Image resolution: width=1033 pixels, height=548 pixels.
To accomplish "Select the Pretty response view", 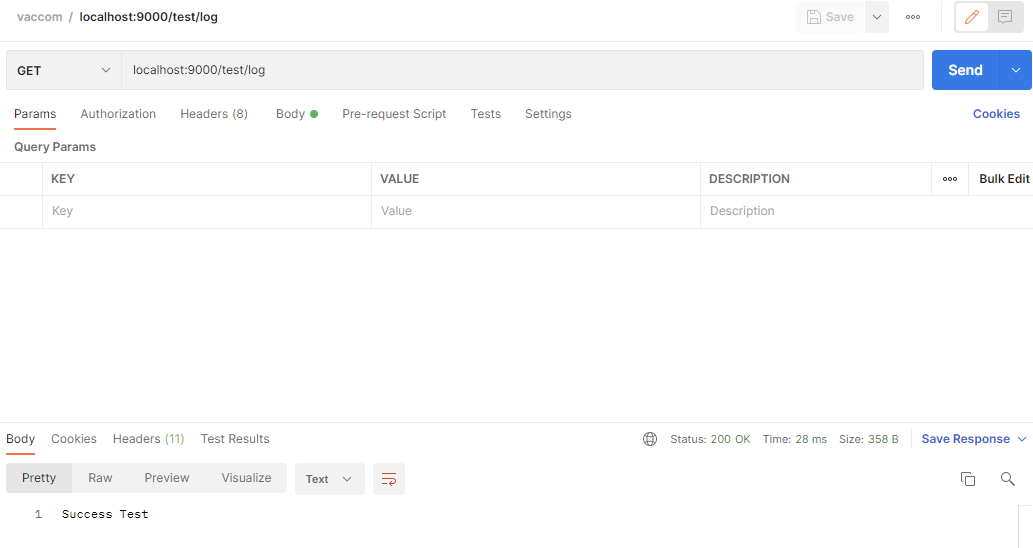I will [x=39, y=478].
